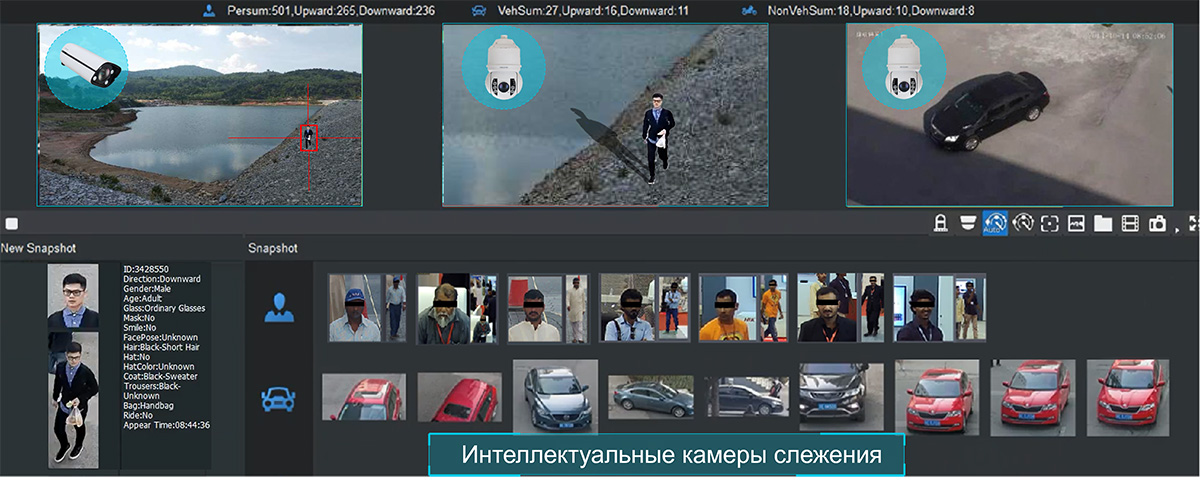
Task: Click the face photo in New Snapshot
Action: coord(73,297)
